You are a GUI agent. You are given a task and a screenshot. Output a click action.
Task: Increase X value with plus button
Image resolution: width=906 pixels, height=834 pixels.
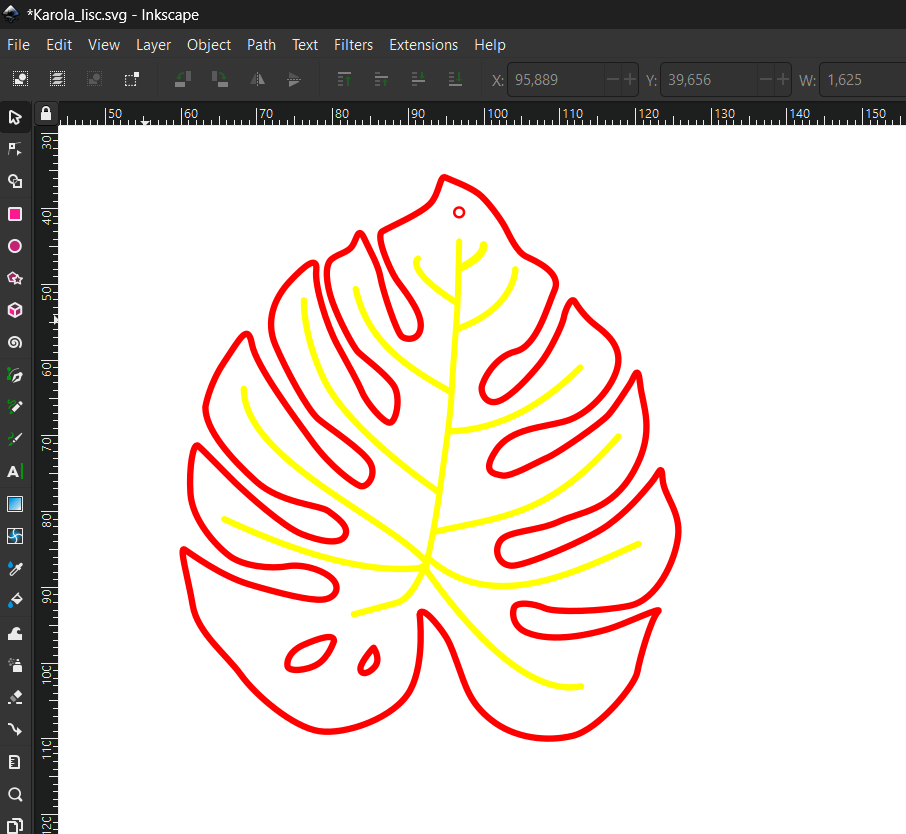tap(630, 79)
